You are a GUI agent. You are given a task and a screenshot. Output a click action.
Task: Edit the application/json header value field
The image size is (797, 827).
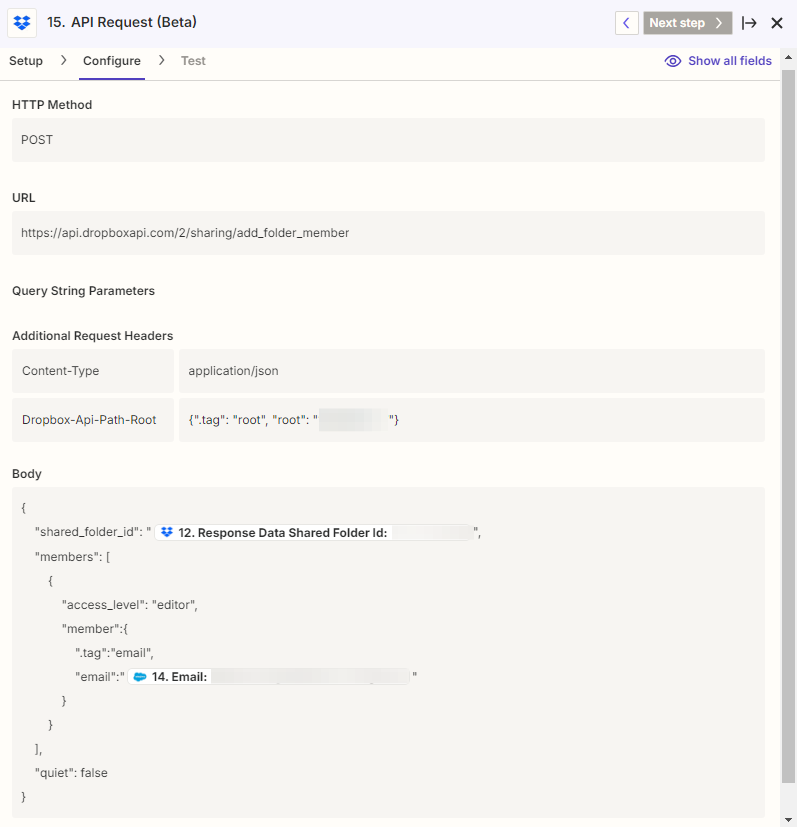click(x=471, y=371)
